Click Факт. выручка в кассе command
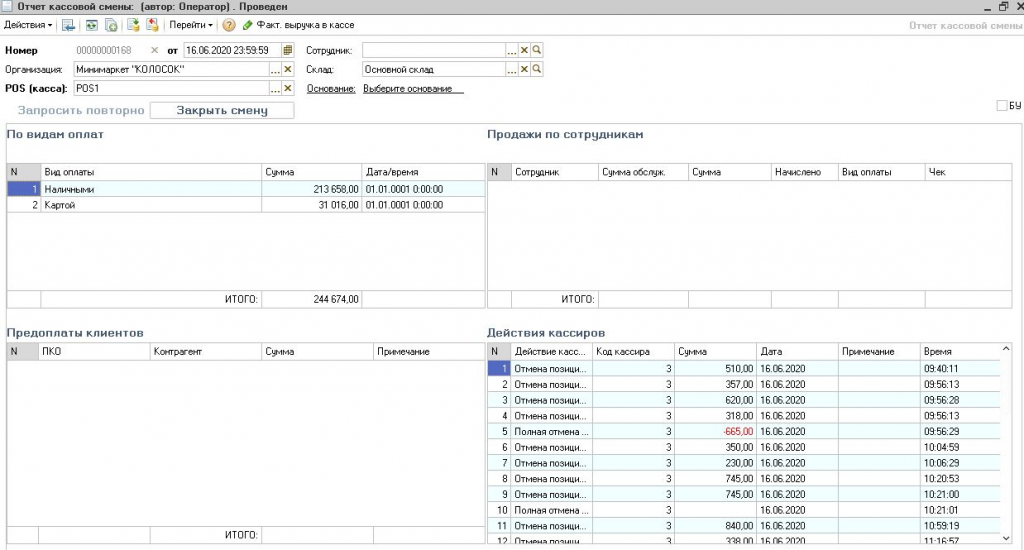1024x550 pixels. point(305,25)
